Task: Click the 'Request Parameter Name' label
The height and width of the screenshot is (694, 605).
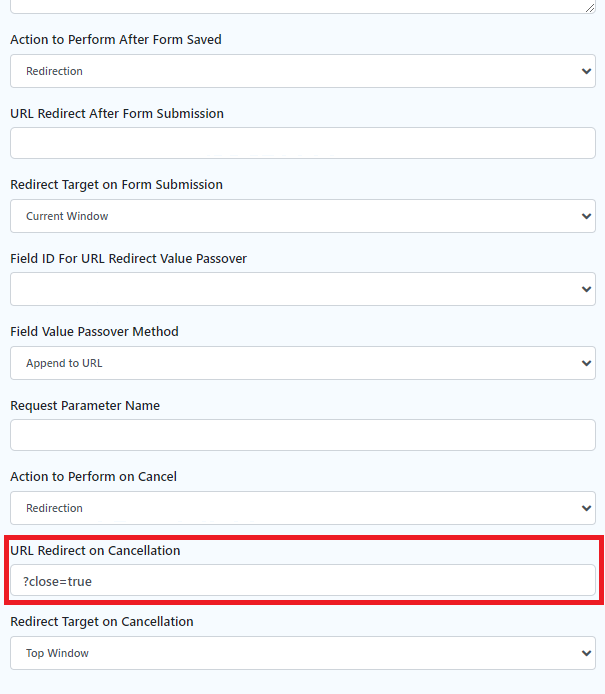Action: tap(85, 405)
